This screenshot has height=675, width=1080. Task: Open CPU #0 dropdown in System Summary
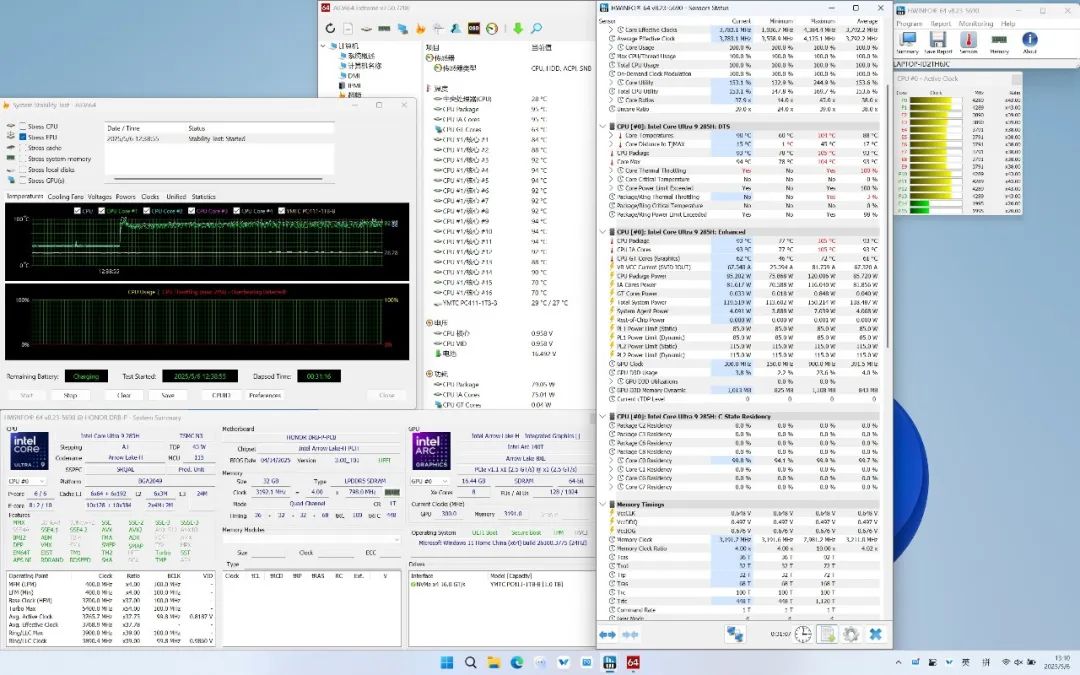[28, 481]
